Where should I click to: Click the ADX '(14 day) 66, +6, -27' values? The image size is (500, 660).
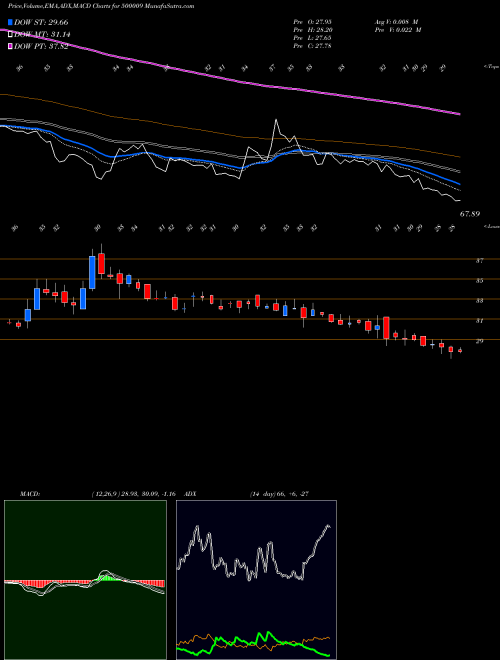coord(279,494)
